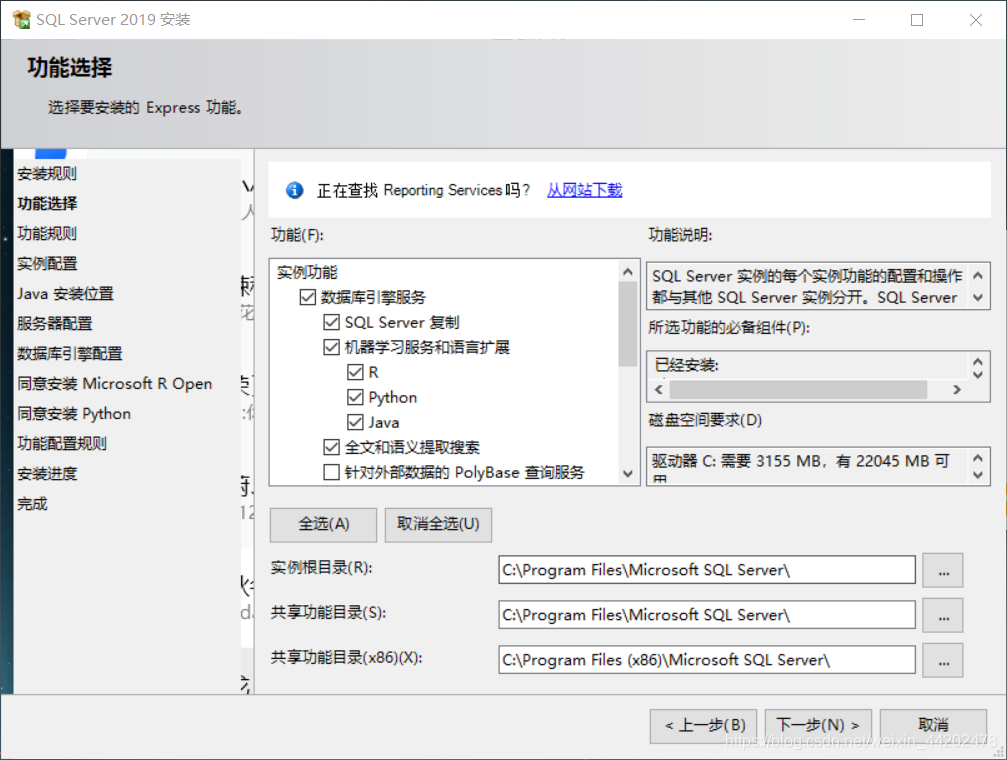1007x760 pixels.
Task: Click the feature list scrollbar thumb
Action: [x=628, y=324]
